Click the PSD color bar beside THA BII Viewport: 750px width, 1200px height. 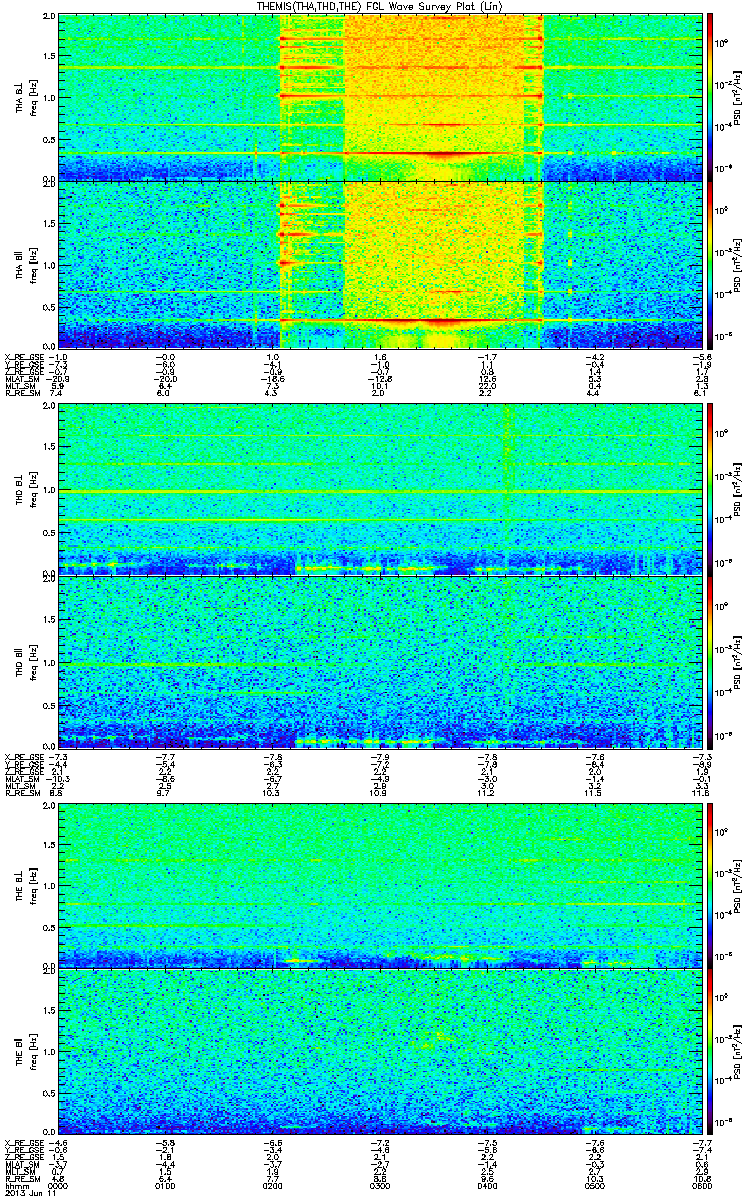point(710,264)
